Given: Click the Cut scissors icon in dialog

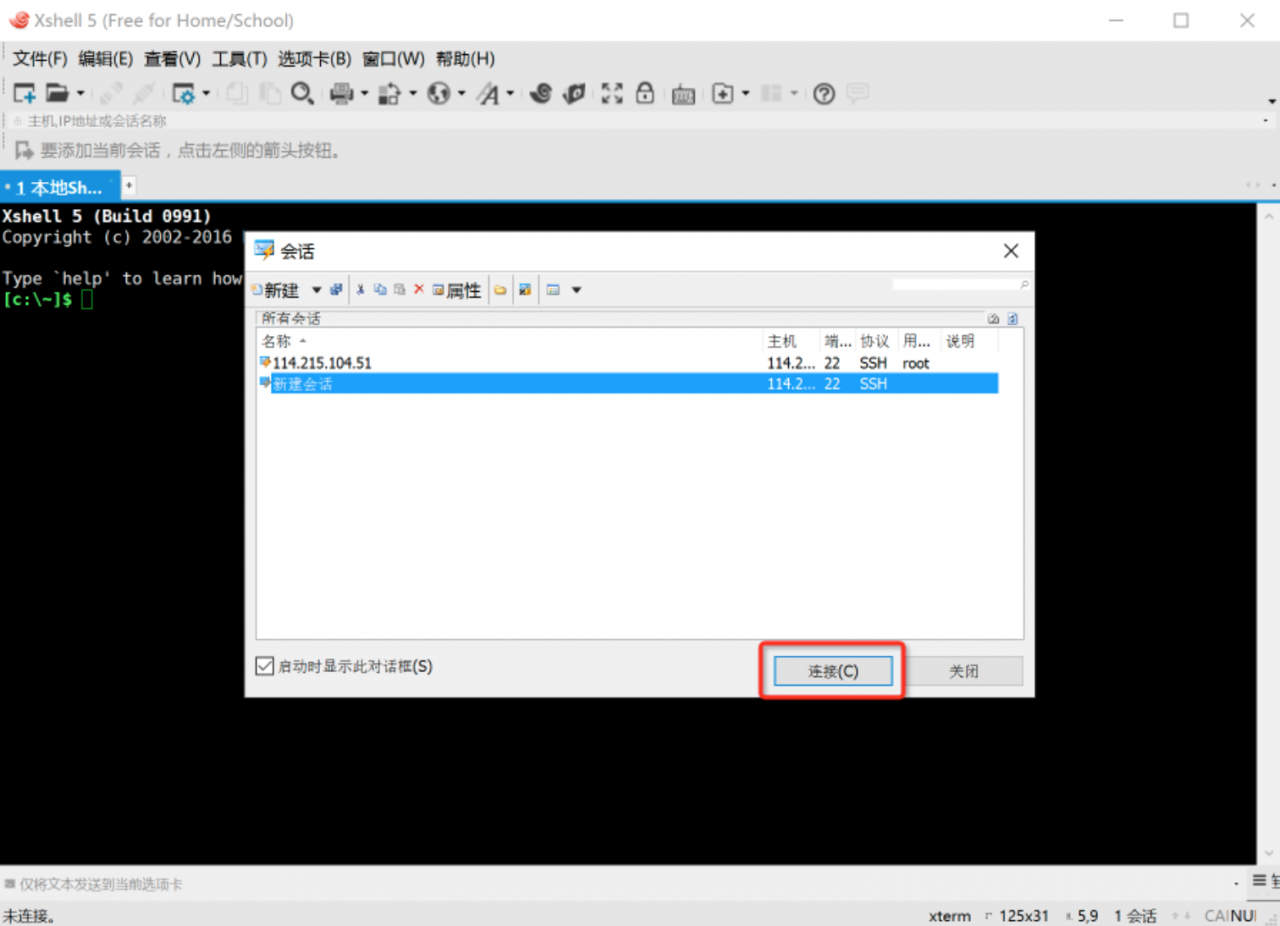Looking at the screenshot, I should point(361,290).
